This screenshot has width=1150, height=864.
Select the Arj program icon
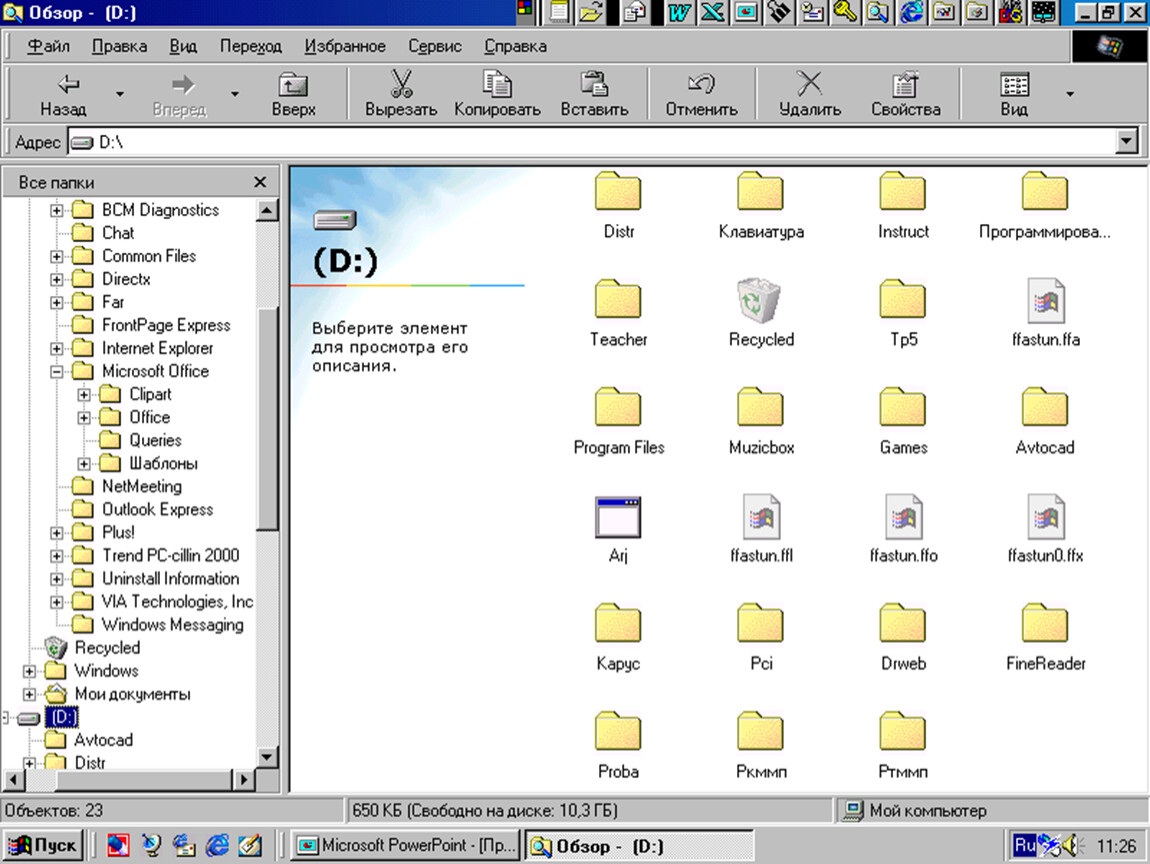pyautogui.click(x=618, y=517)
